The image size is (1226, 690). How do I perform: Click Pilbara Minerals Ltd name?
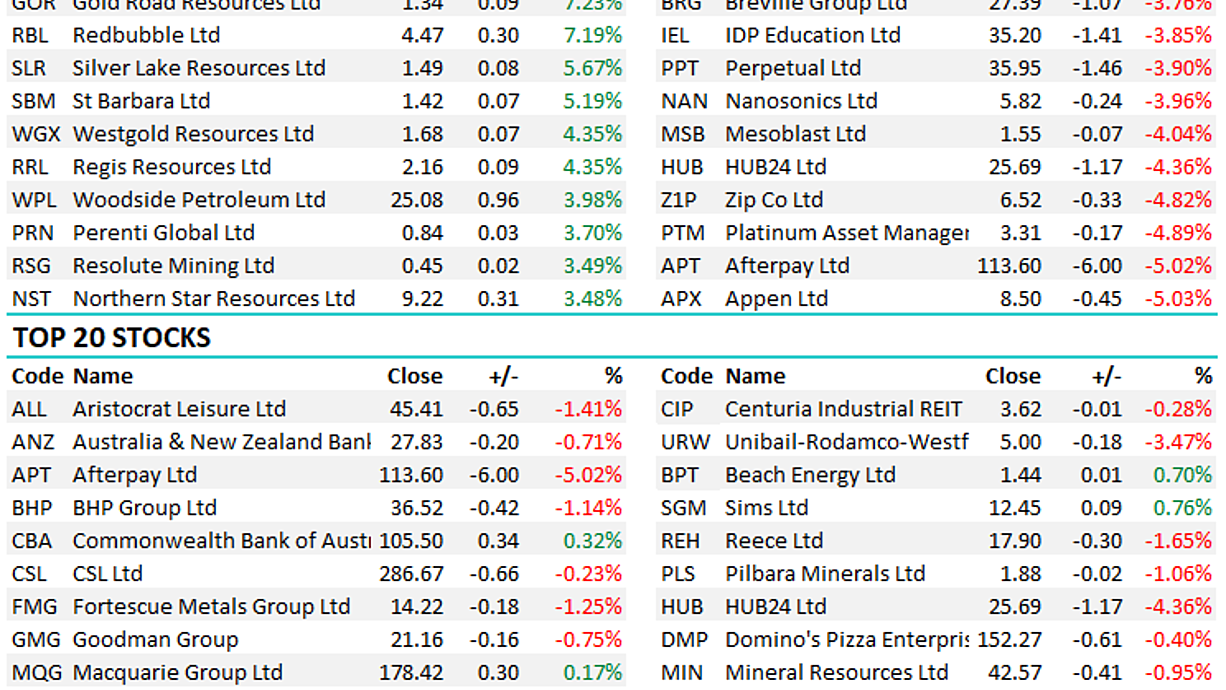[x=825, y=574]
